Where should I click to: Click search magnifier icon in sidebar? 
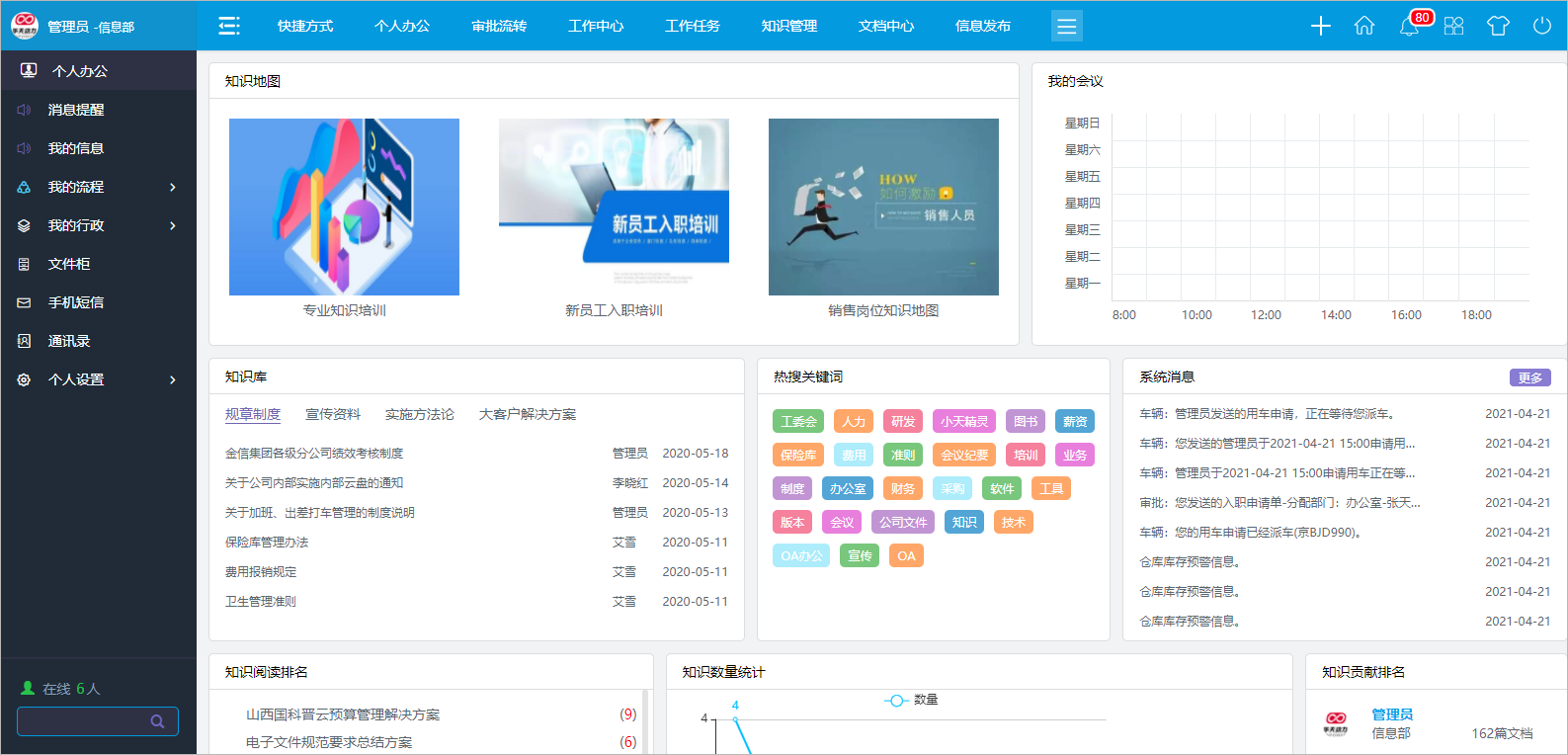[157, 721]
